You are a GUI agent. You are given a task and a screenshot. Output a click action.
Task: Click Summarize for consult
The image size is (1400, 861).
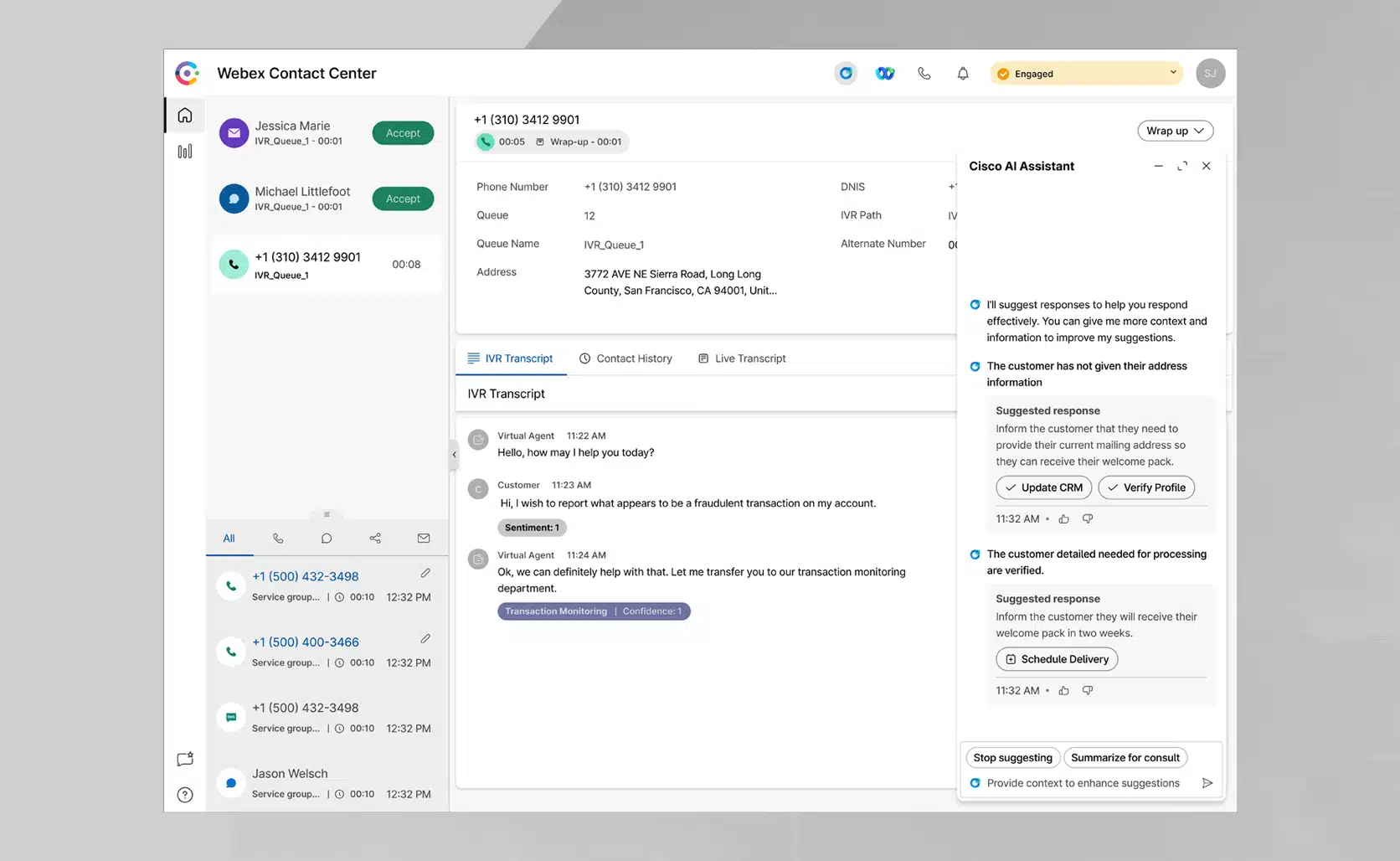pos(1125,758)
